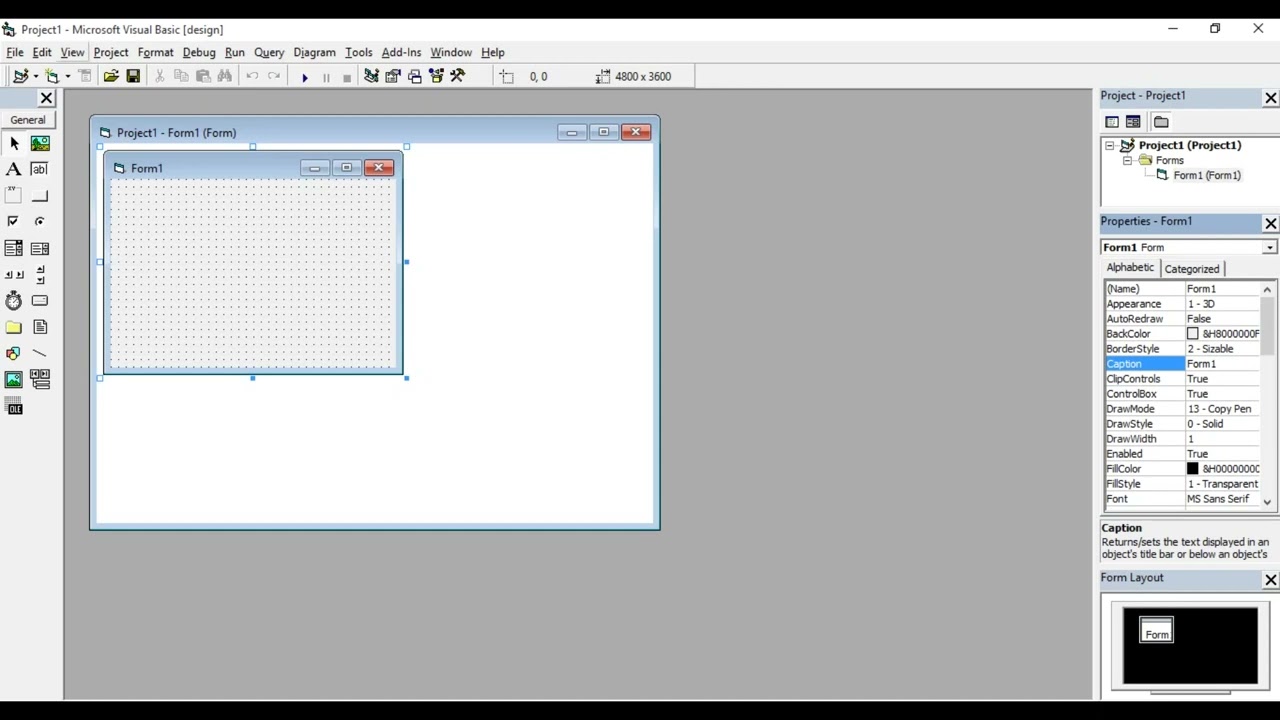Select the CommandButton control tool

[40, 196]
